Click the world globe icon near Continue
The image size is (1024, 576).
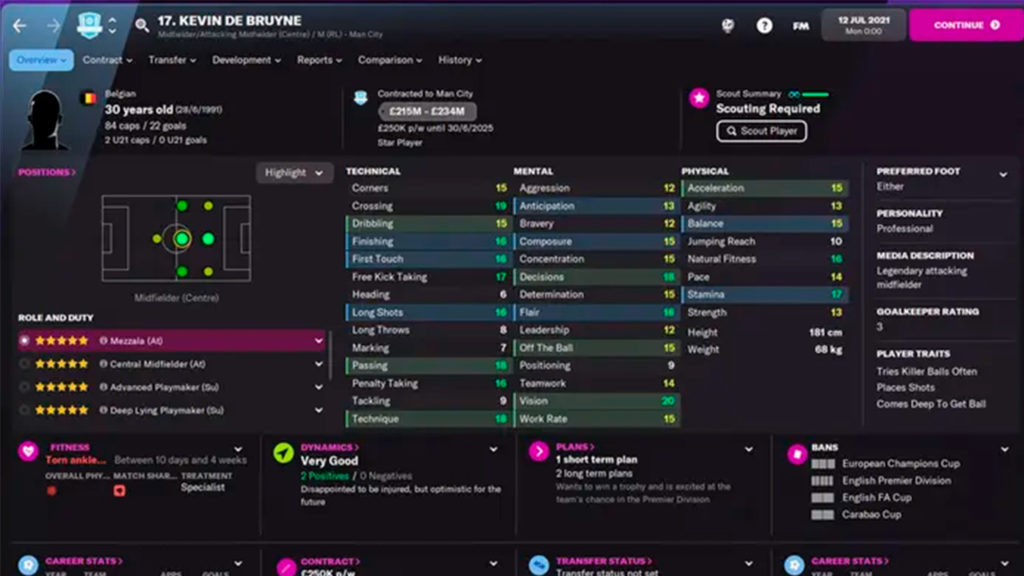point(727,23)
